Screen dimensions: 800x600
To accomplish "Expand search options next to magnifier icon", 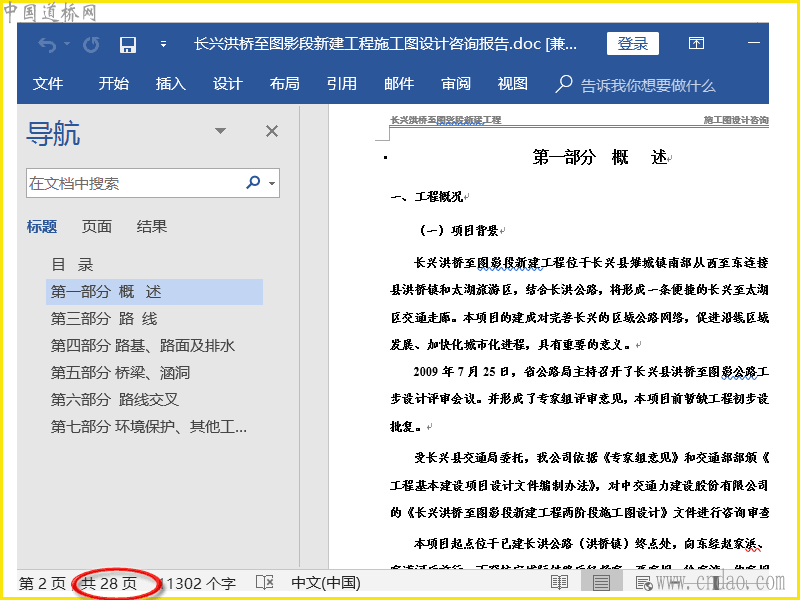I will 272,184.
